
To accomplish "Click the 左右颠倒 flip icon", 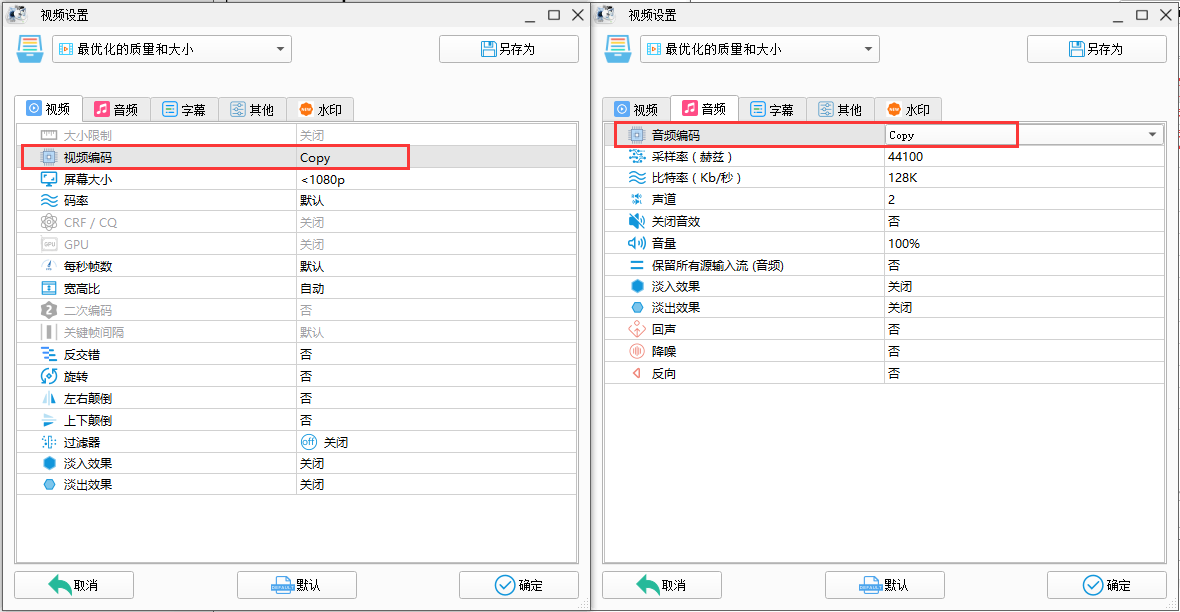I will (49, 398).
